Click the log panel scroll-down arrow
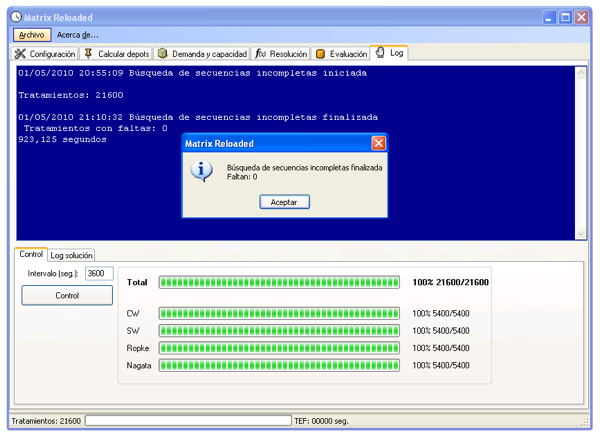This screenshot has height=437, width=600. [x=581, y=233]
